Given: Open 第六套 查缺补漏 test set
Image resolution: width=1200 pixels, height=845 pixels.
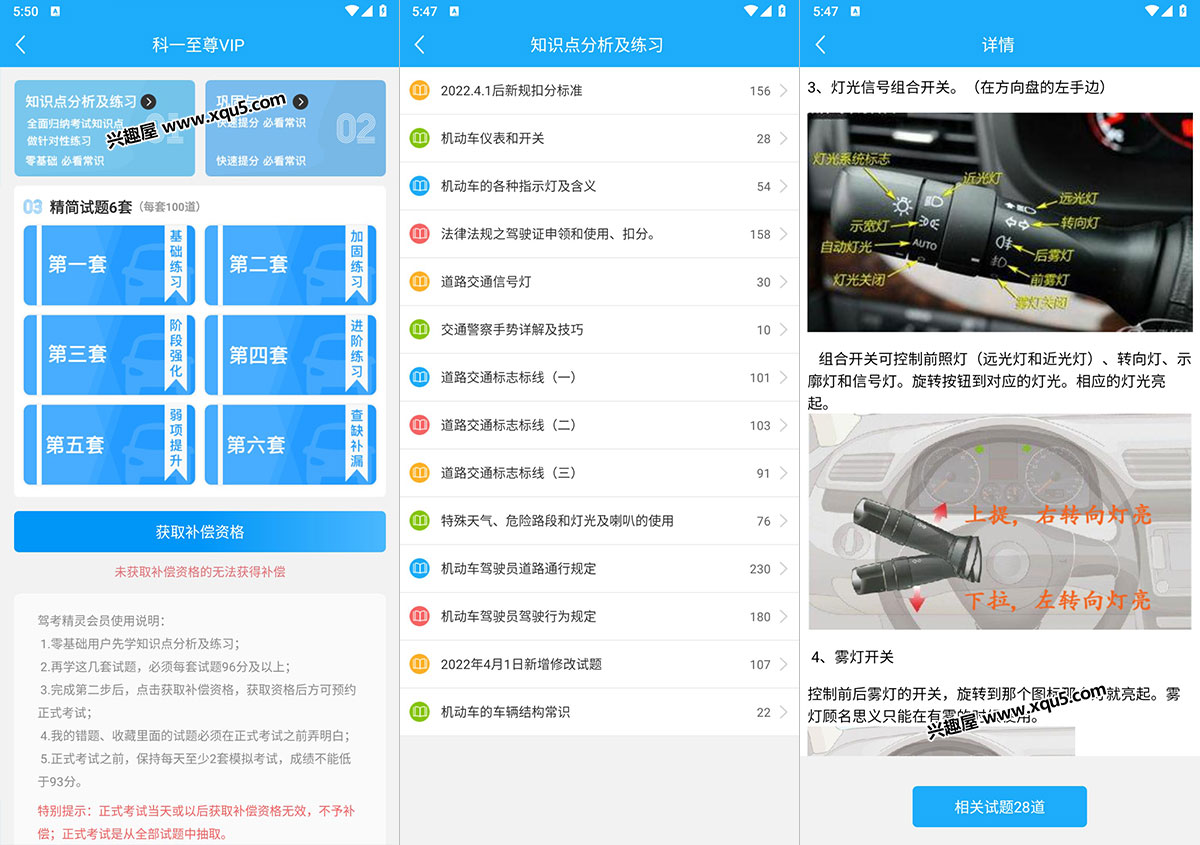Looking at the screenshot, I should pos(290,445).
